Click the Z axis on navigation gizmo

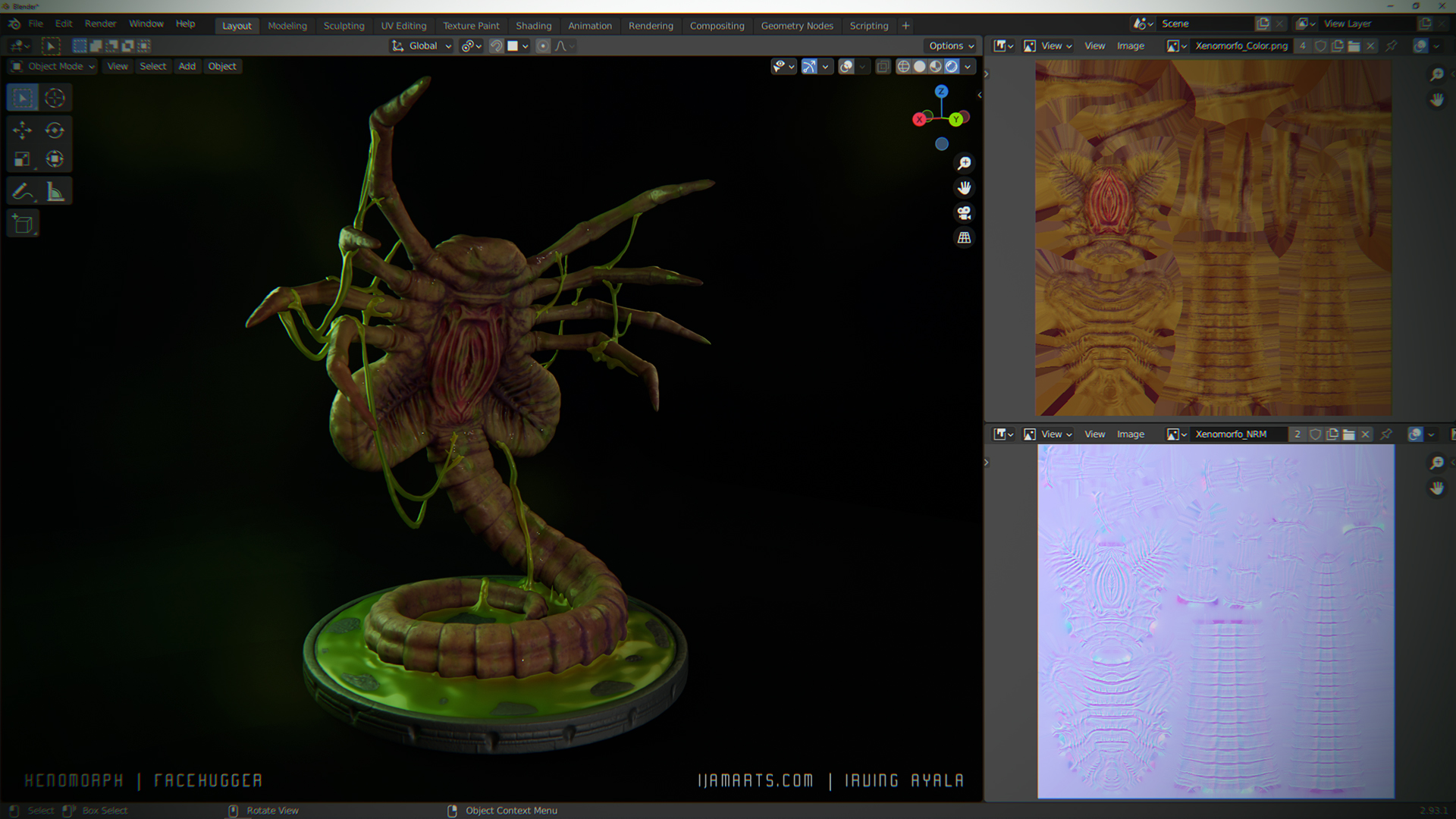coord(941,92)
